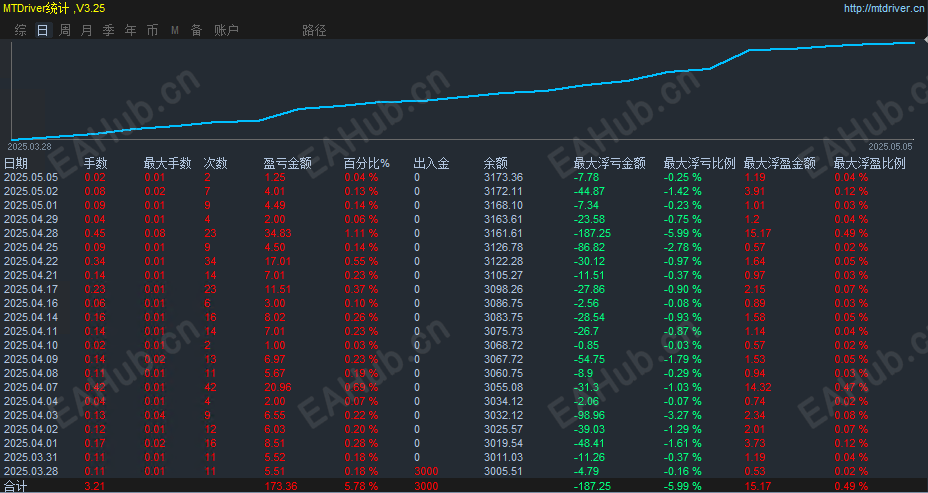Select the 2025.04.22 date row
Screen dimensions: 928x493
coord(31,261)
